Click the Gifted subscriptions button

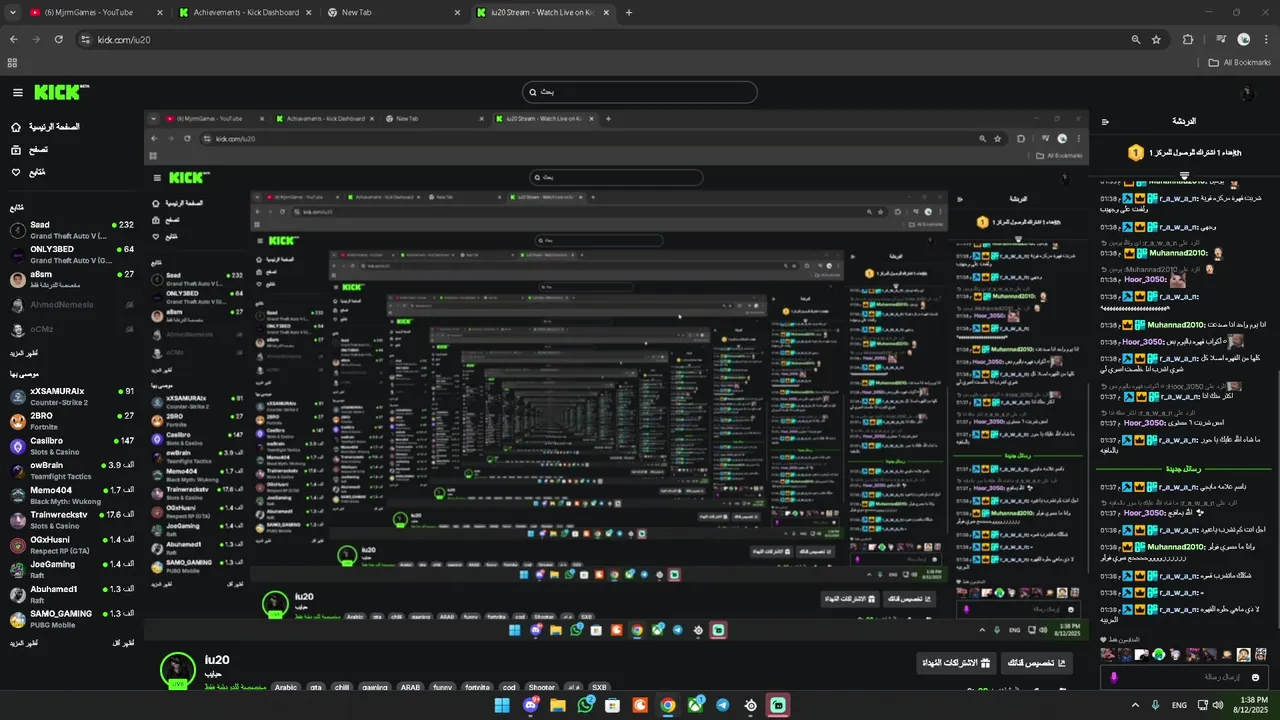tap(956, 663)
